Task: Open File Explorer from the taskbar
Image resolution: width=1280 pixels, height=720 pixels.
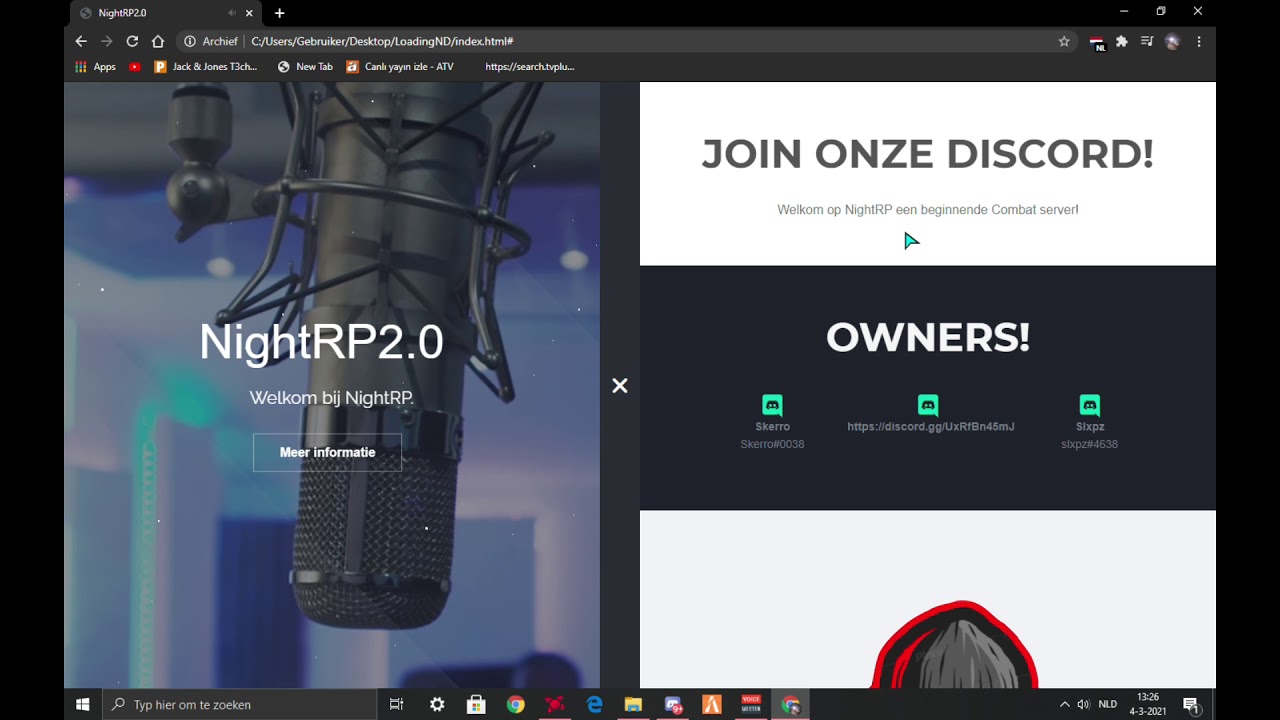Action: point(633,704)
